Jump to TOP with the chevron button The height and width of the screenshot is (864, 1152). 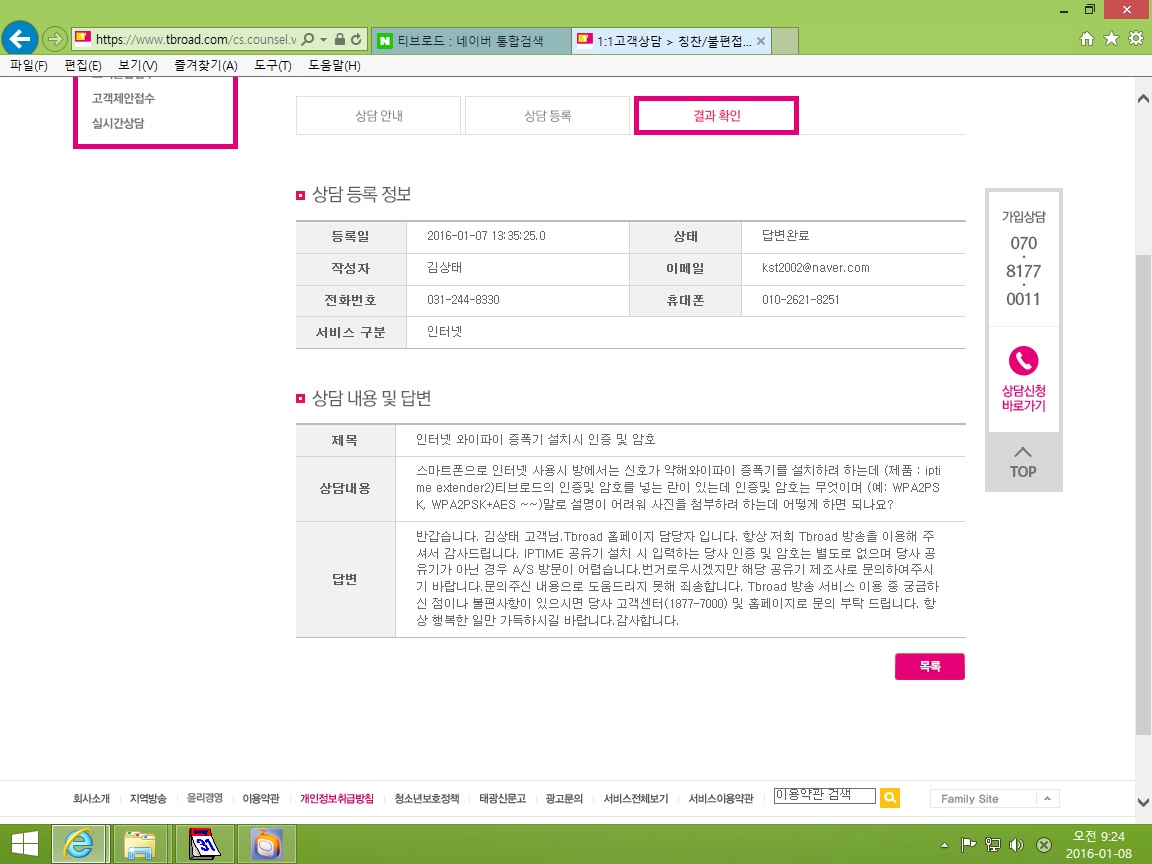click(1023, 462)
